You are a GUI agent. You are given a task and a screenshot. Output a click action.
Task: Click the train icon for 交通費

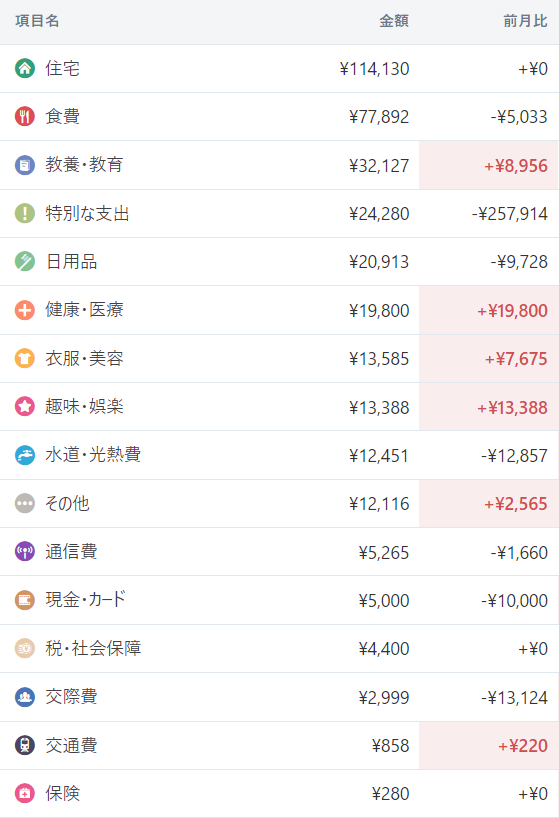click(25, 745)
